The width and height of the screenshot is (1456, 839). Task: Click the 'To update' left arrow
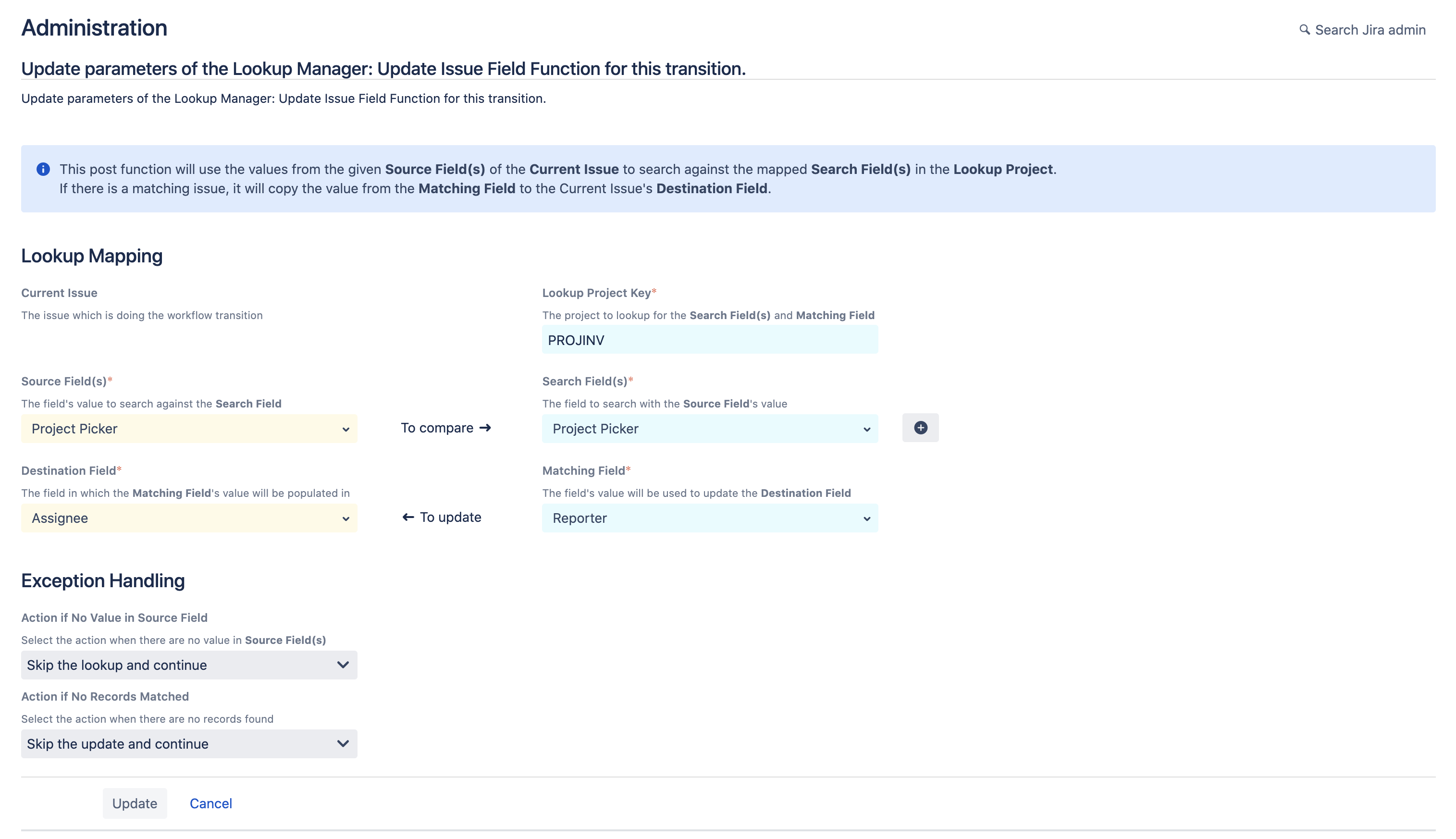[x=408, y=517]
